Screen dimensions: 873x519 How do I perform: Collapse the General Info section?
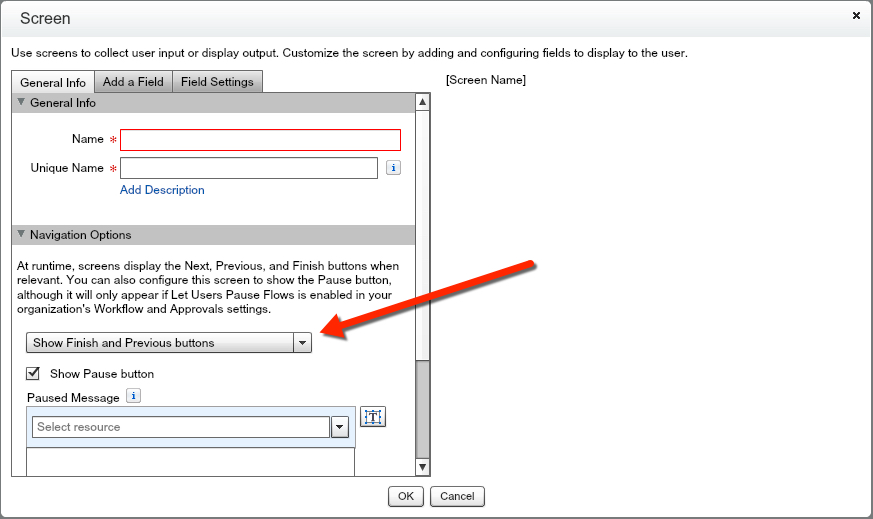point(22,103)
